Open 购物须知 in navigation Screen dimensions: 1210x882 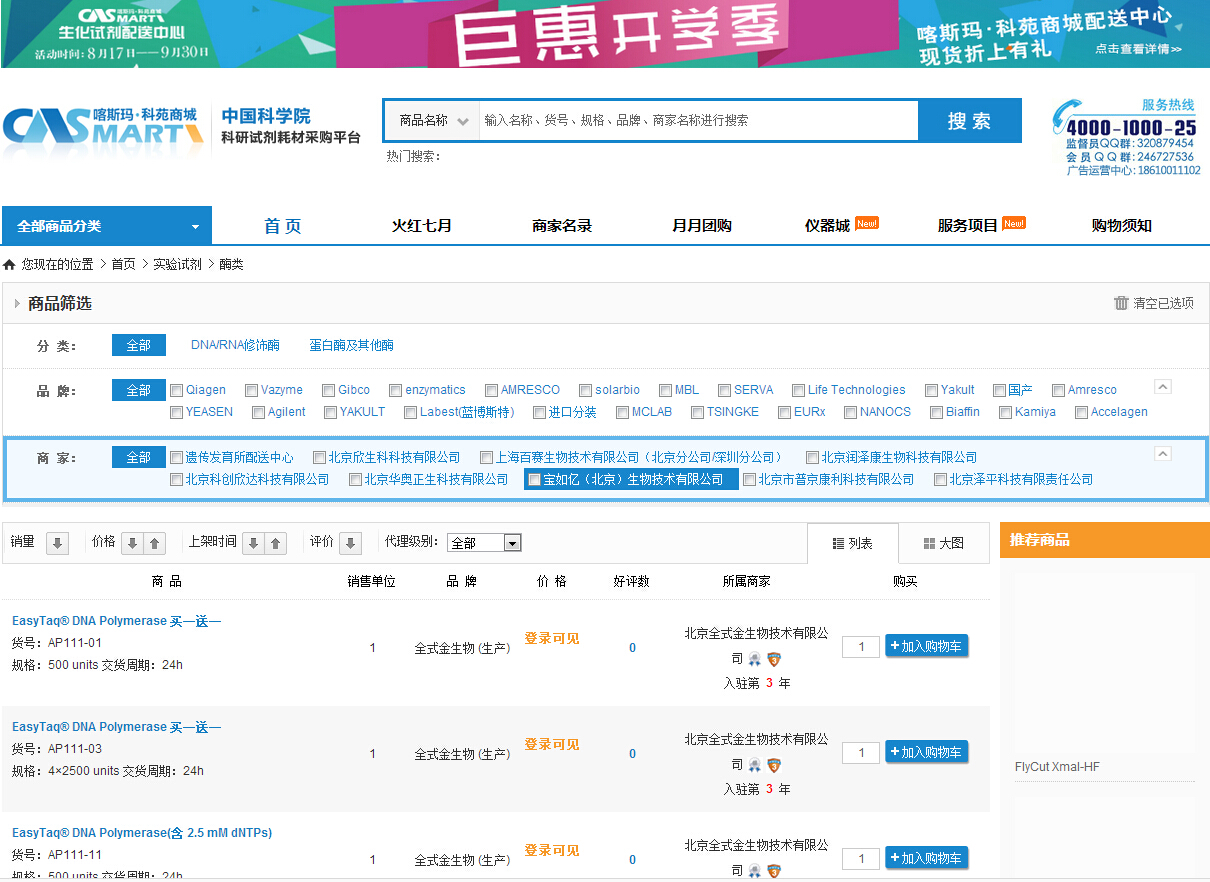tap(1121, 226)
